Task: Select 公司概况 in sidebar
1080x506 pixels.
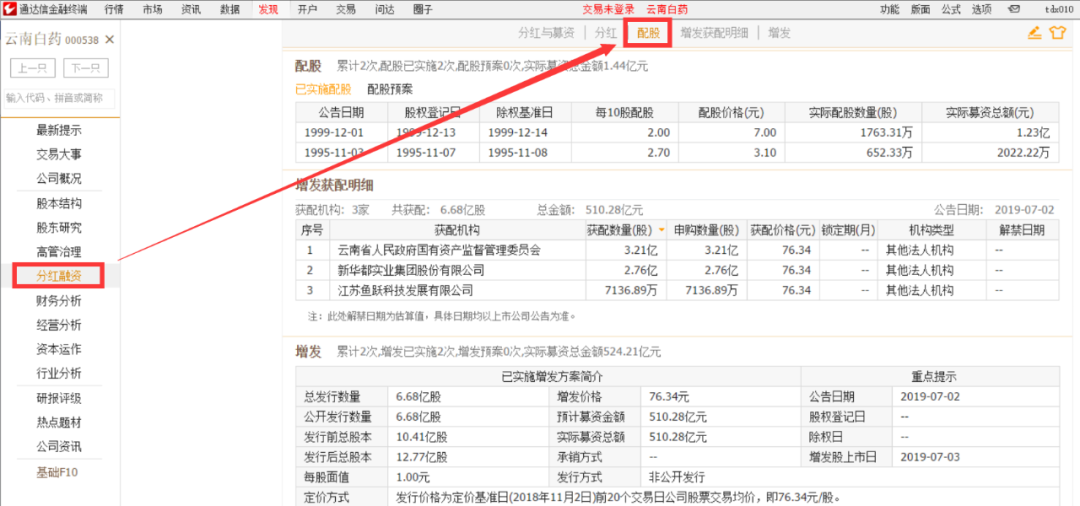Action: 59,178
